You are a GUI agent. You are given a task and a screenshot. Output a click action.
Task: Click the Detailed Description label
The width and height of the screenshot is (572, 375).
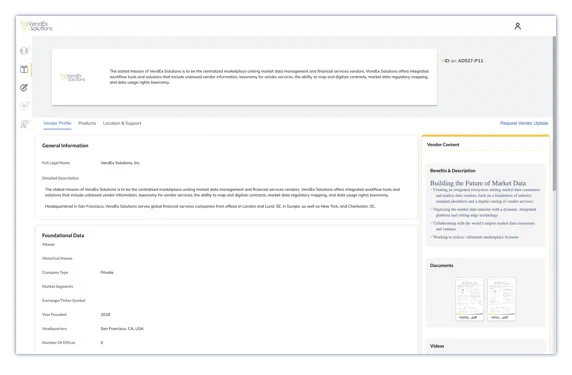[x=60, y=178]
